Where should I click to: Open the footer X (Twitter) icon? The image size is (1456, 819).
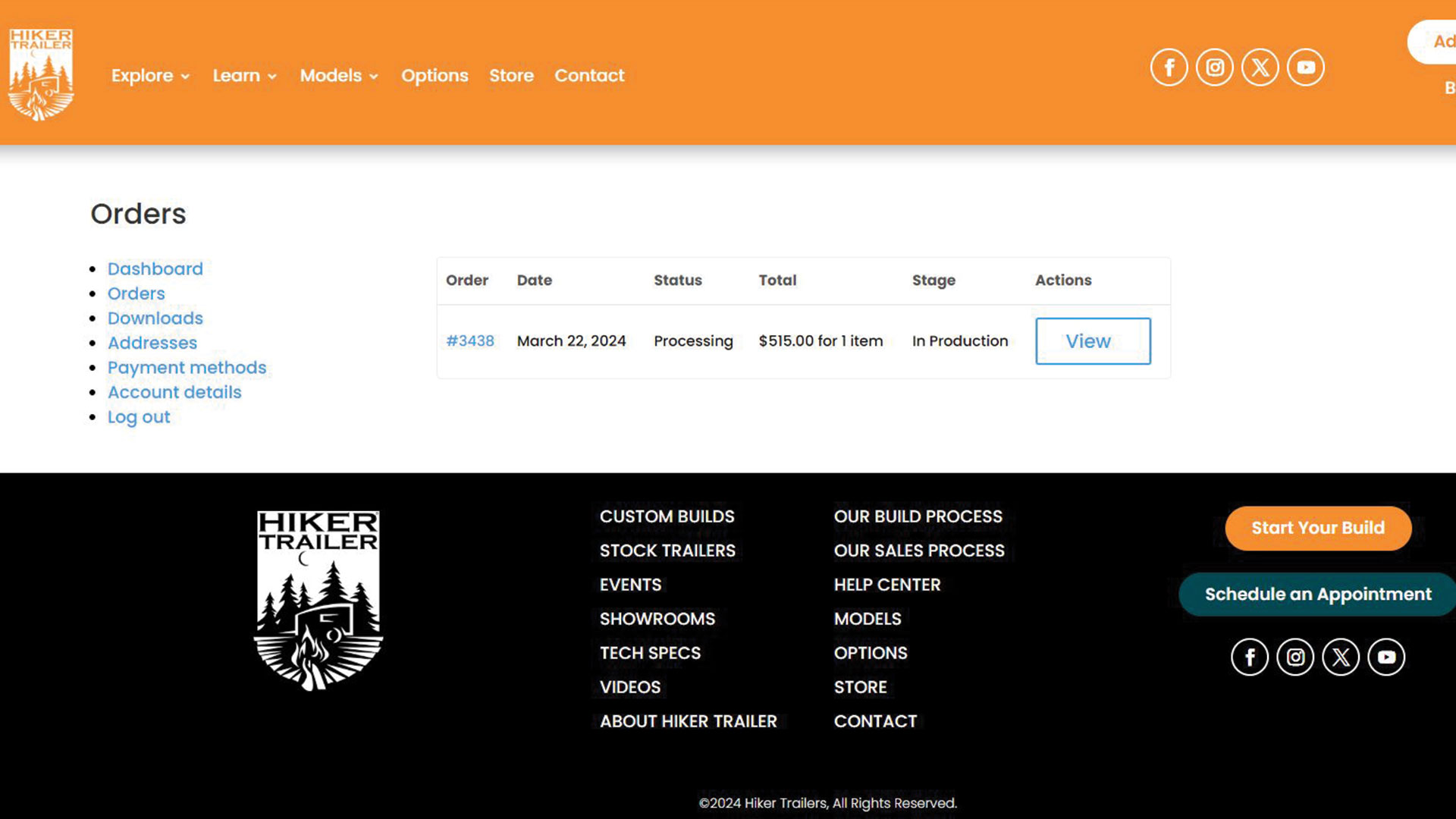coord(1341,657)
